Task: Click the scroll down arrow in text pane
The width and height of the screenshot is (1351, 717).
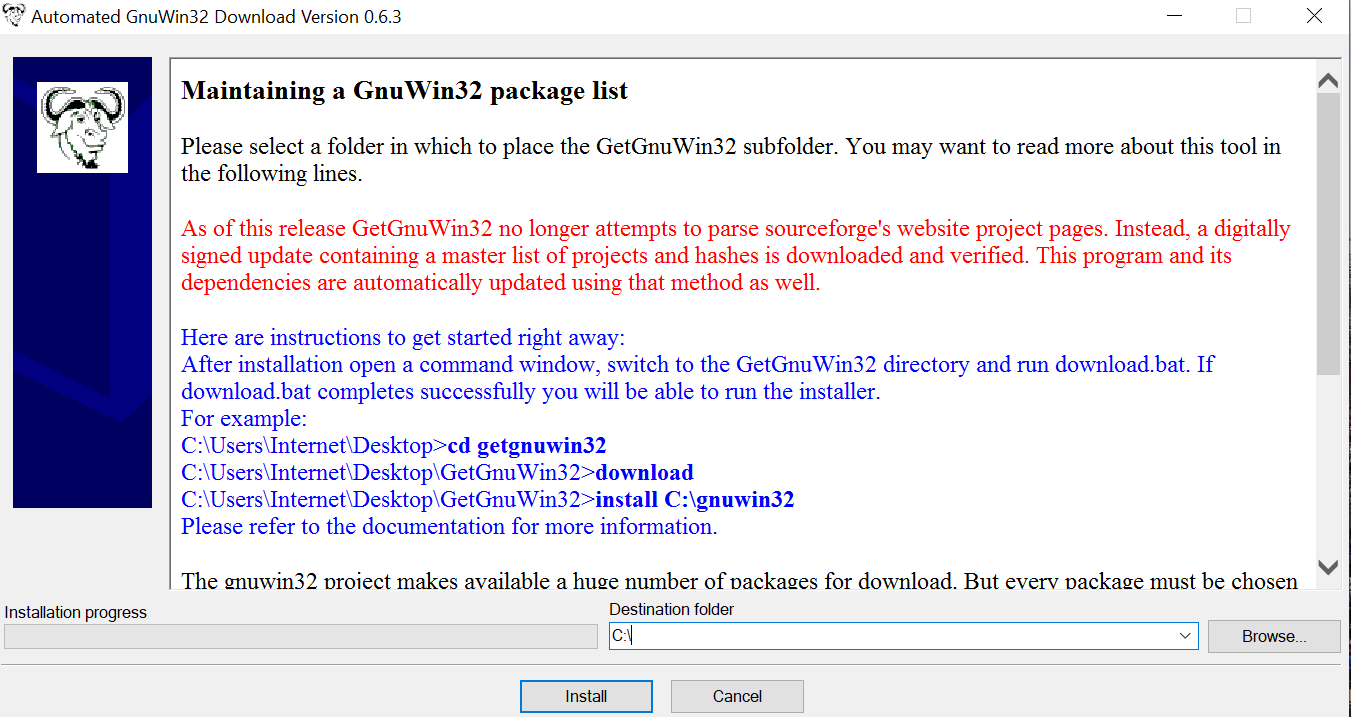Action: [1328, 567]
